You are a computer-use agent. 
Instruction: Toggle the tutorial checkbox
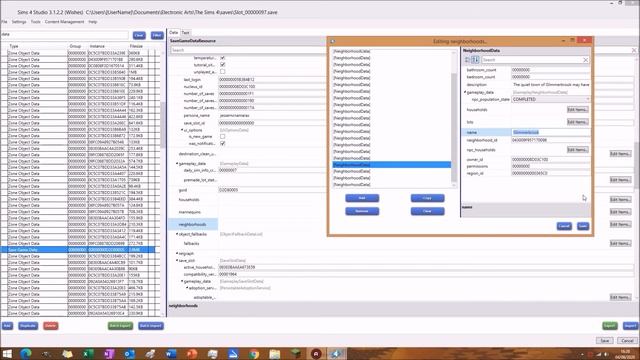click(x=222, y=65)
